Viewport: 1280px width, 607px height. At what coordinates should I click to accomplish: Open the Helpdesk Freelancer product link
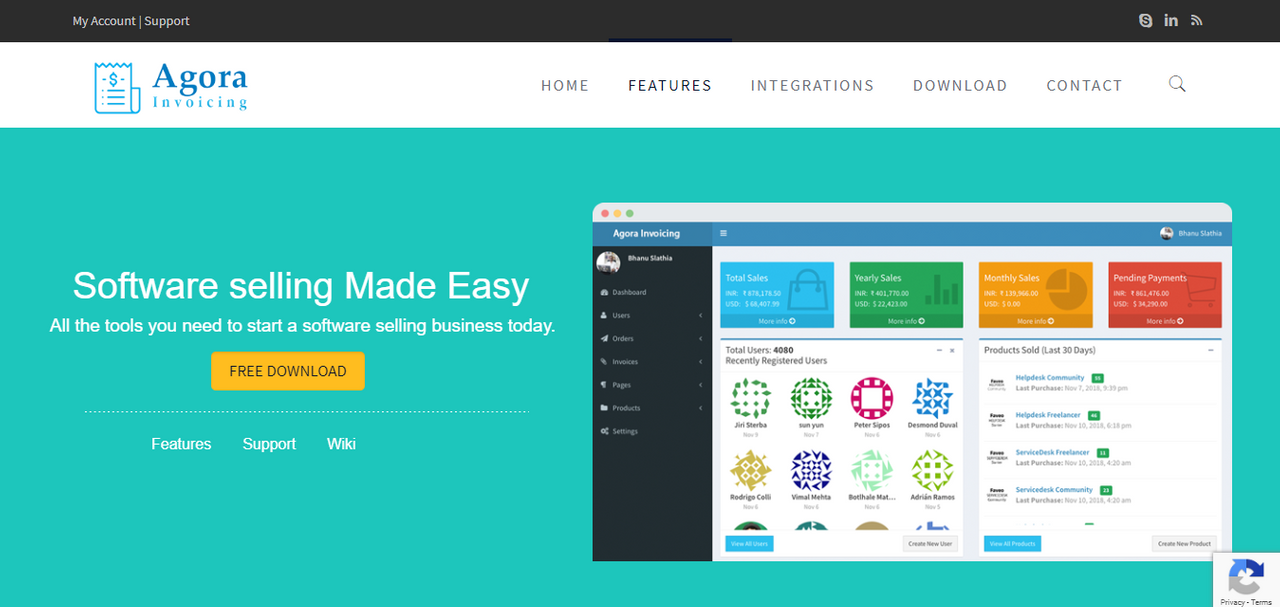click(x=1048, y=415)
